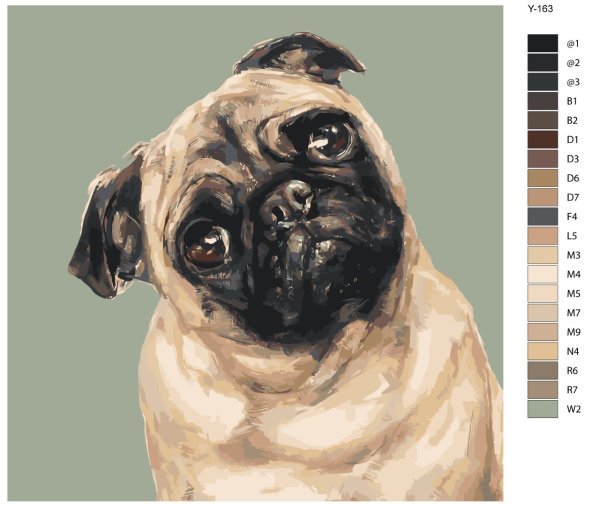Viewport: 600px width, 506px height.
Task: Pick the @3 charcoal color swatch
Action: [542, 82]
